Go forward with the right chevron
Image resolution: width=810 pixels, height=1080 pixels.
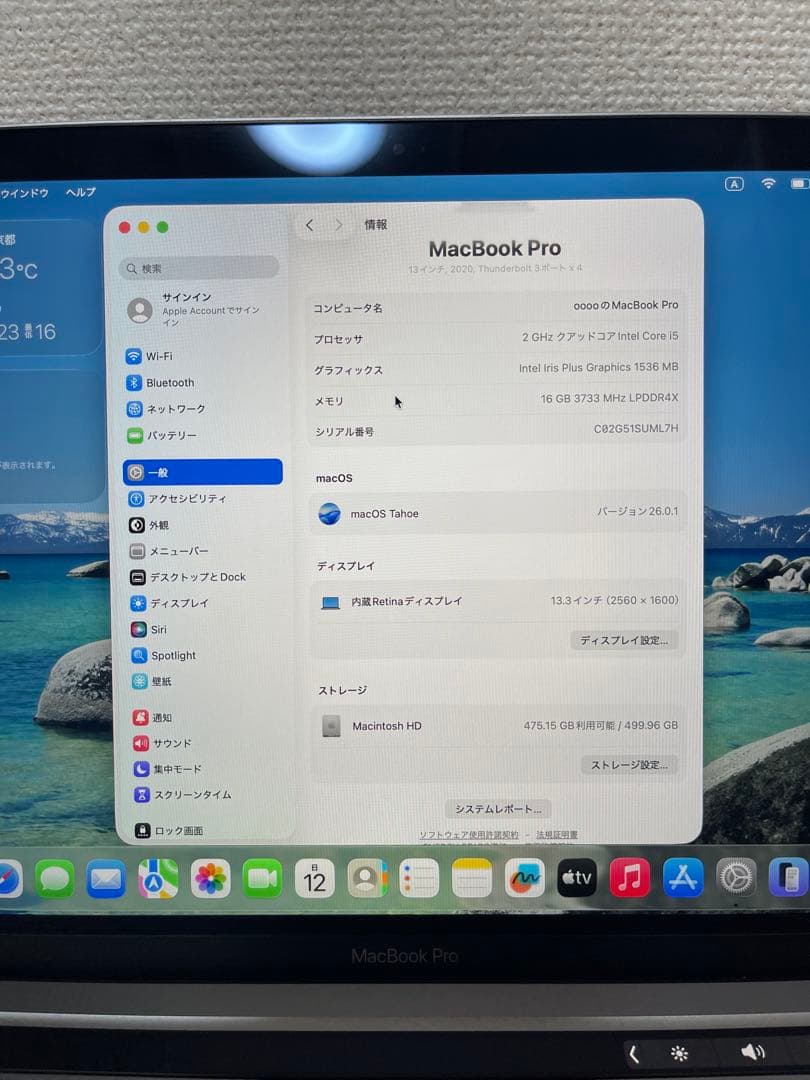[x=339, y=225]
